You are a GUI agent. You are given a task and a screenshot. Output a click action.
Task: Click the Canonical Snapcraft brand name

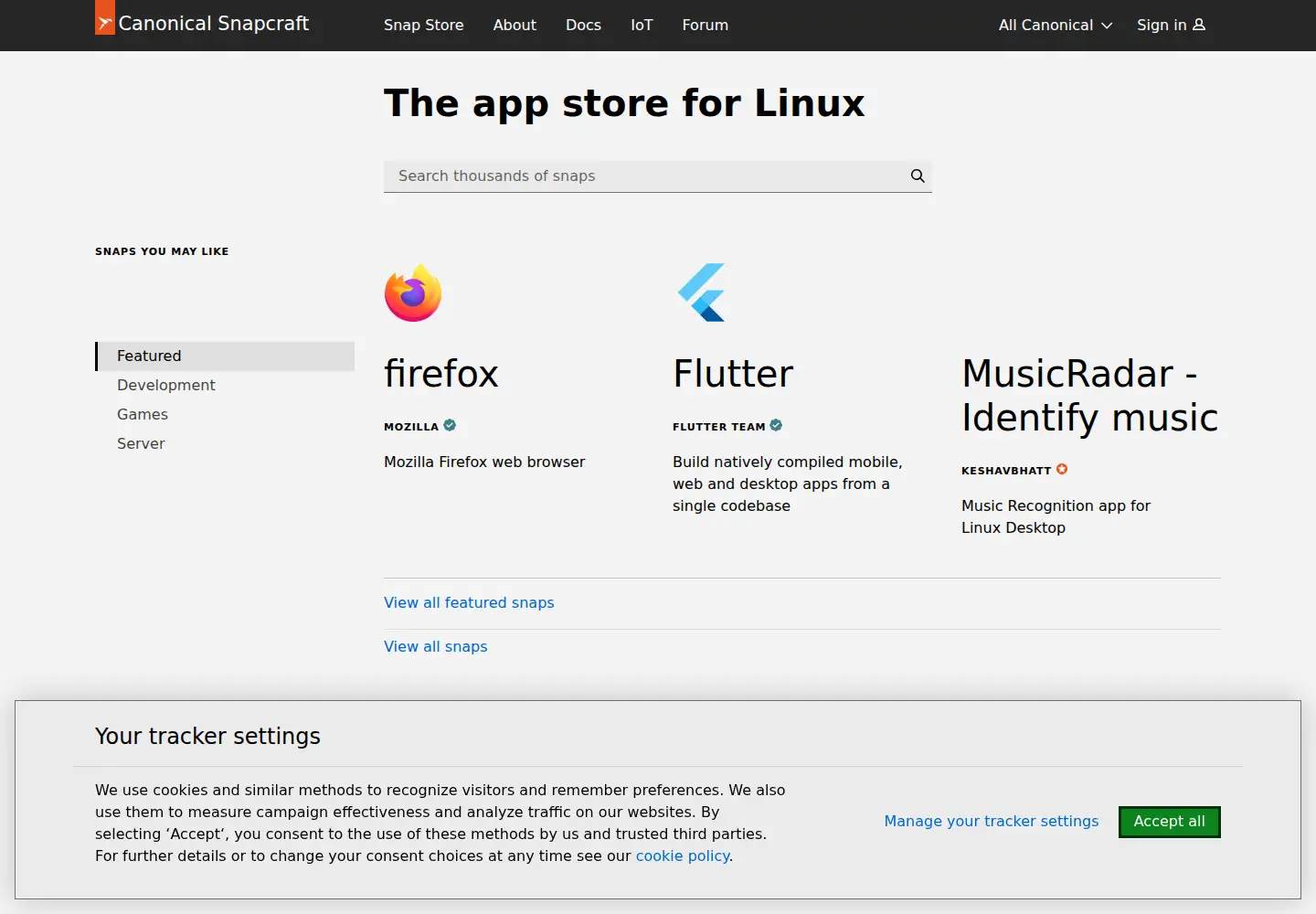pyautogui.click(x=214, y=24)
